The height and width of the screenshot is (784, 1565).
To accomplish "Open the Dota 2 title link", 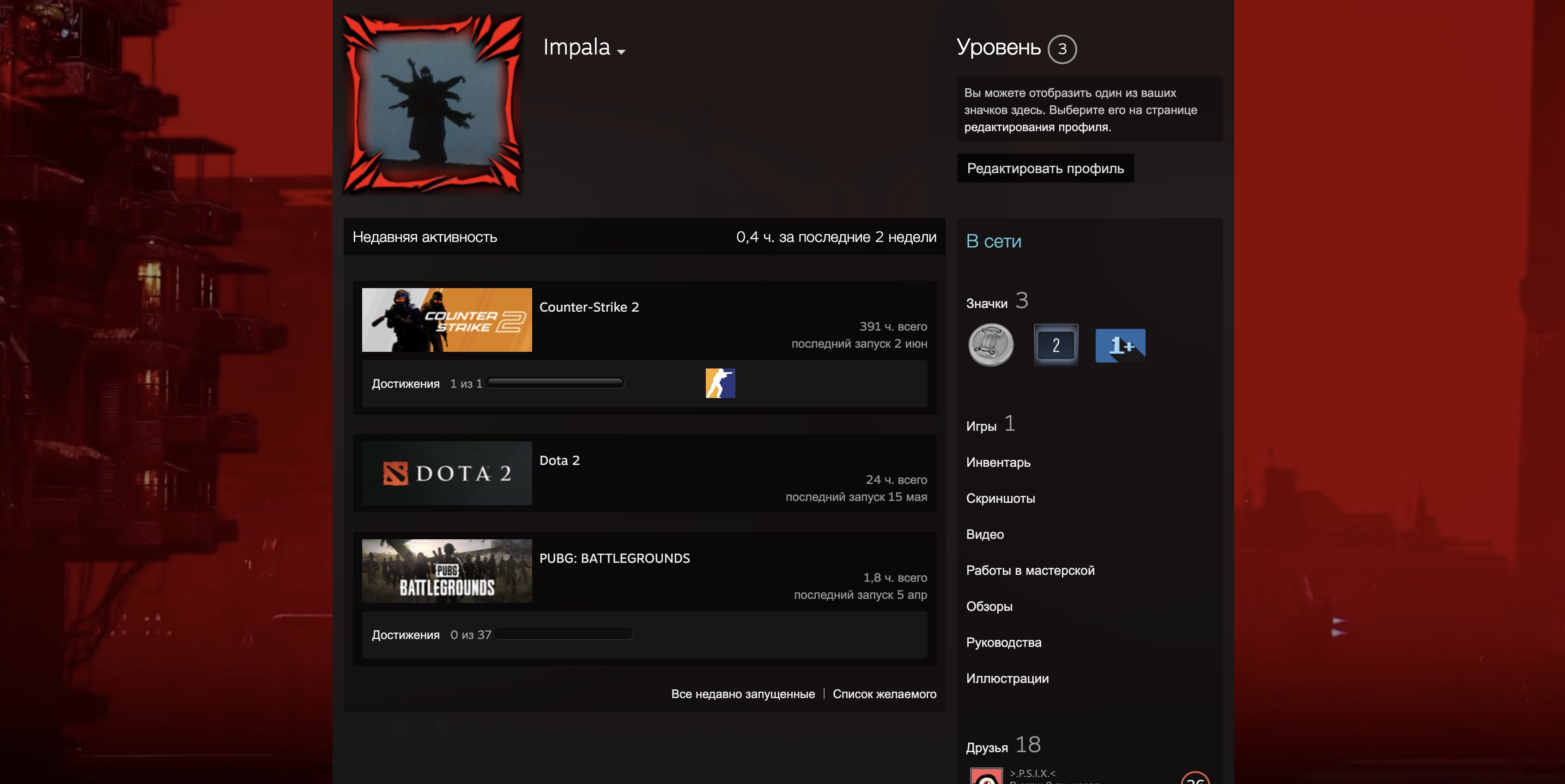I will tap(559, 460).
